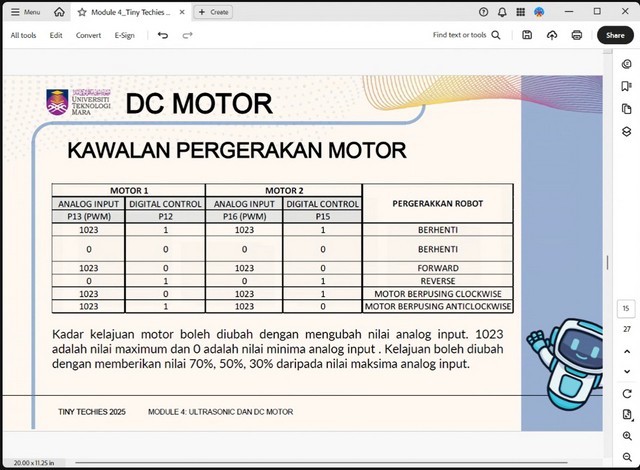Upload document to cloud storage

point(552,35)
